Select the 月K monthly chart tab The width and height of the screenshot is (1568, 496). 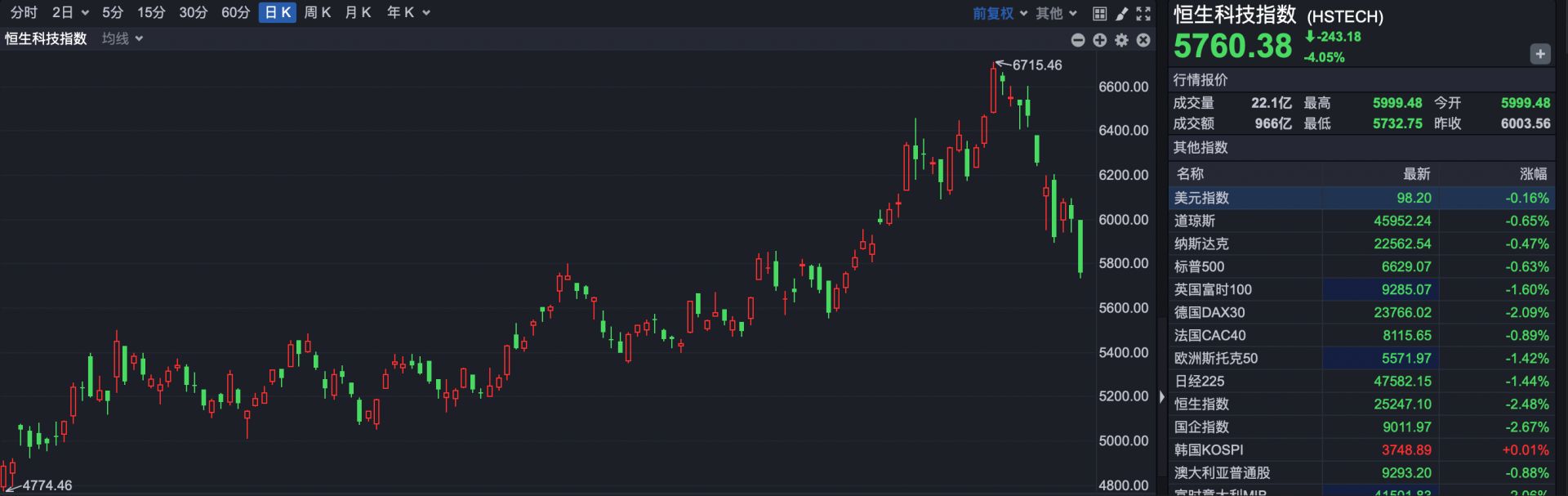coord(358,12)
